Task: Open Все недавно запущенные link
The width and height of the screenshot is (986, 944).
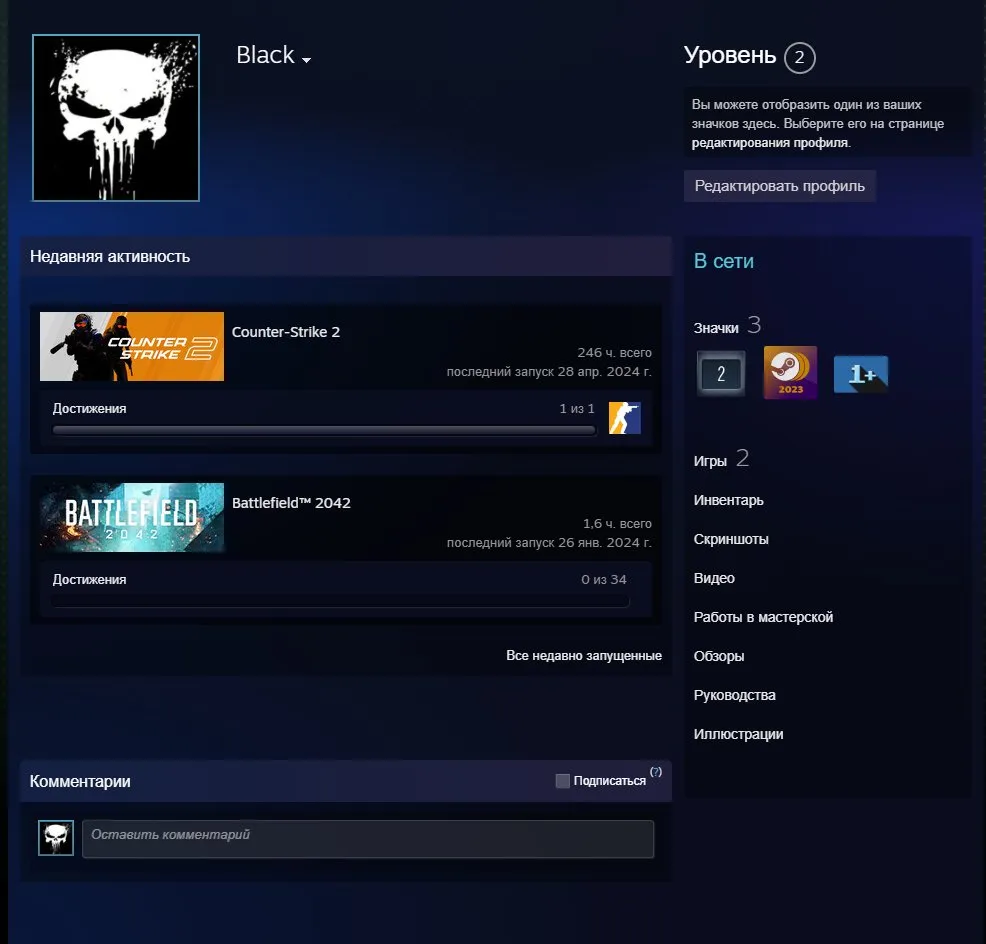Action: coord(584,655)
